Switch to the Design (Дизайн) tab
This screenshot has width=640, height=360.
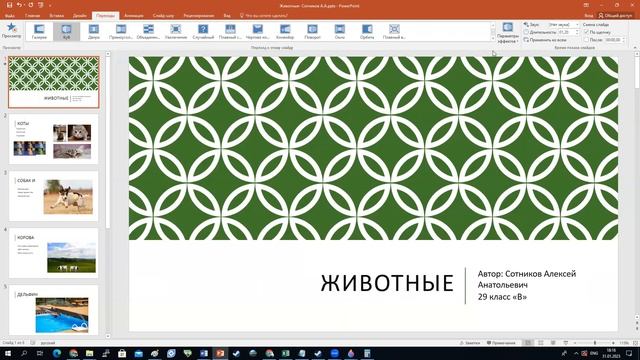80,16
